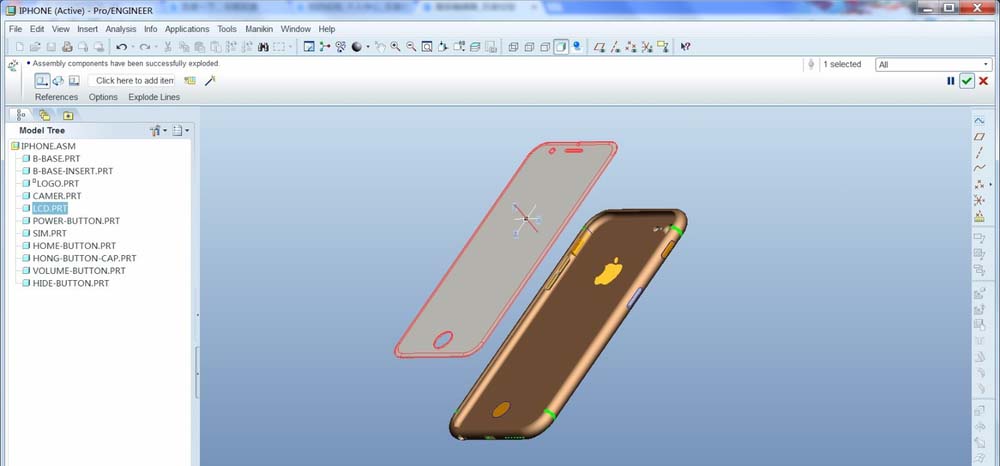The width and height of the screenshot is (1000, 466).
Task: Select the Rotate motion type button
Action: pyautogui.click(x=58, y=80)
